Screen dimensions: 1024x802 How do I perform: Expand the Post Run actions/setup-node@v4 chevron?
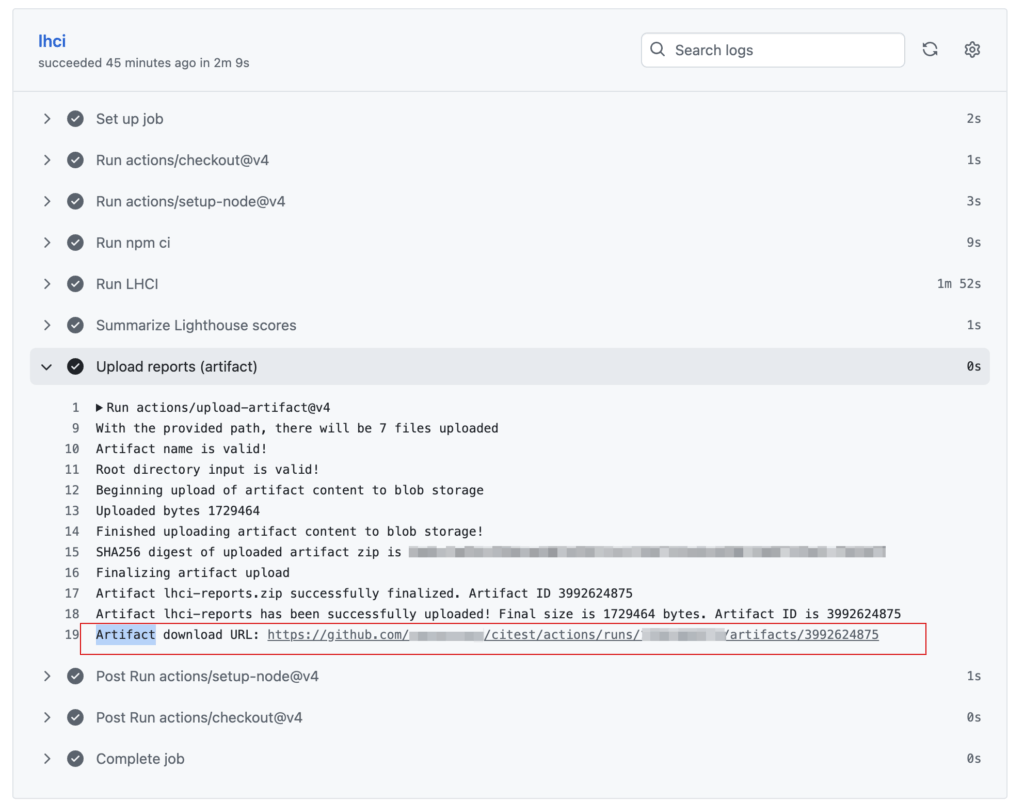[47, 677]
